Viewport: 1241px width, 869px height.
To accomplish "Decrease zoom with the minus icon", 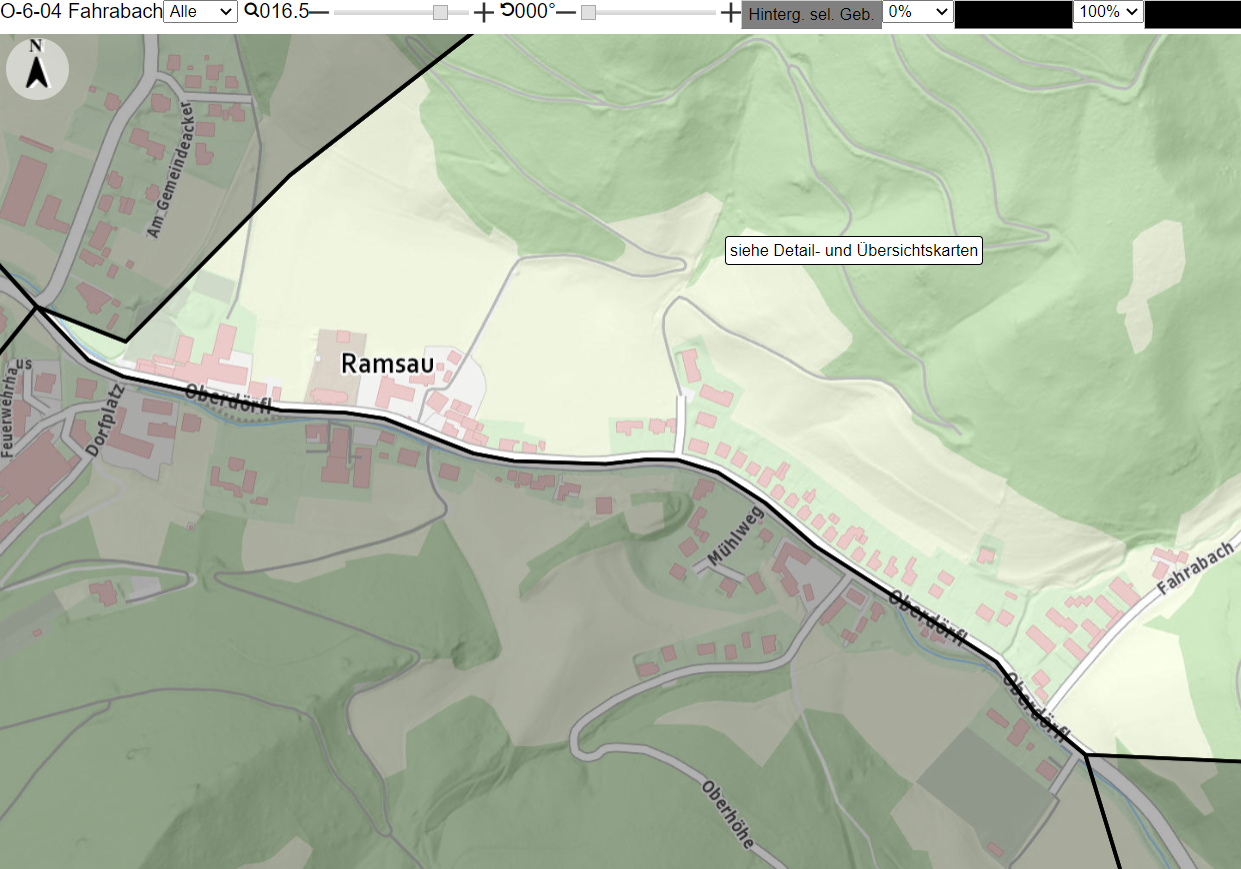I will 319,12.
